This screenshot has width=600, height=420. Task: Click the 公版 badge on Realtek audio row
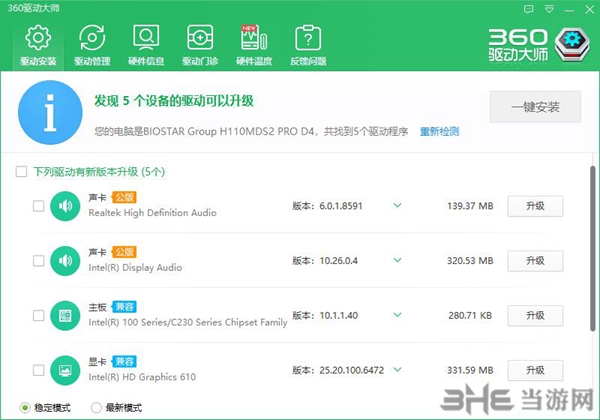pyautogui.click(x=124, y=197)
